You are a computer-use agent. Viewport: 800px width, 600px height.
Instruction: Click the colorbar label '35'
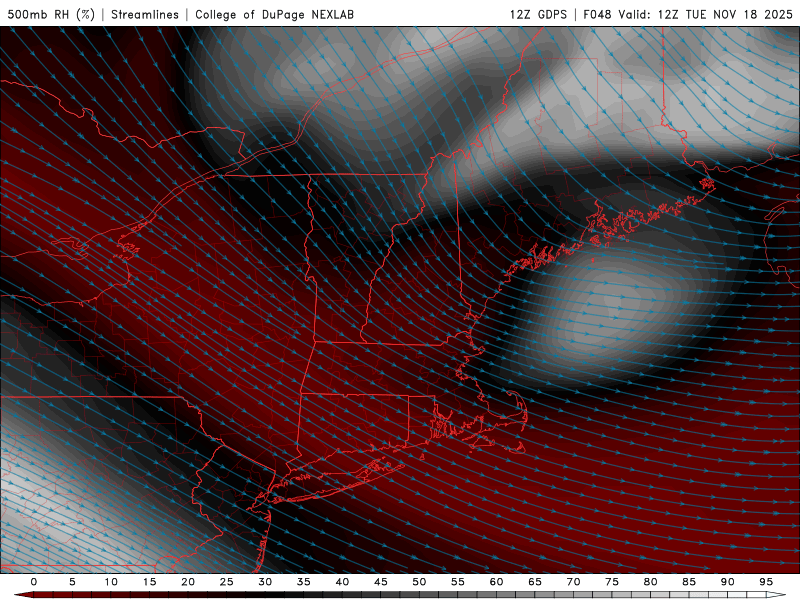304,582
